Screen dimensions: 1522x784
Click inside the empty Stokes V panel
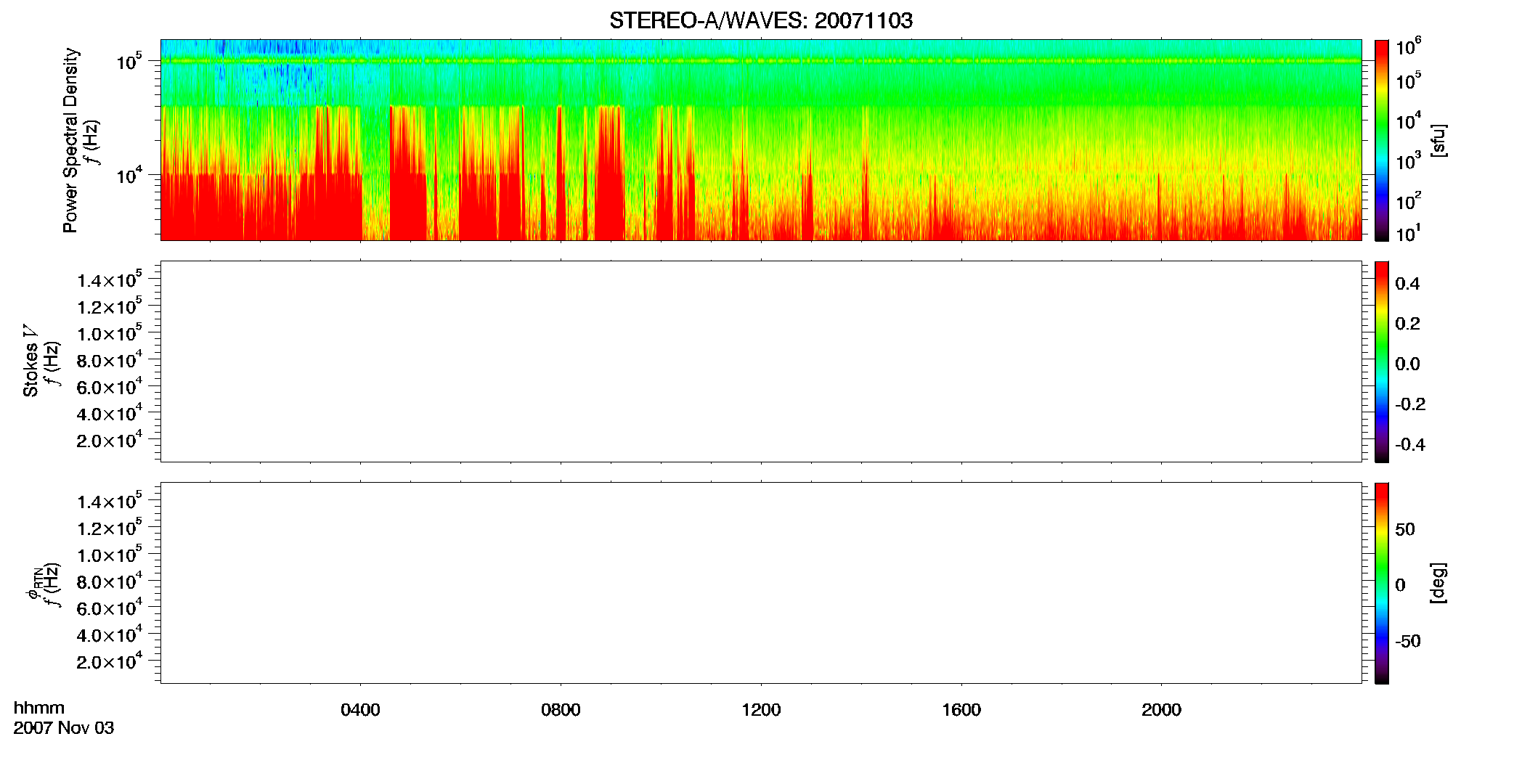pyautogui.click(x=761, y=362)
